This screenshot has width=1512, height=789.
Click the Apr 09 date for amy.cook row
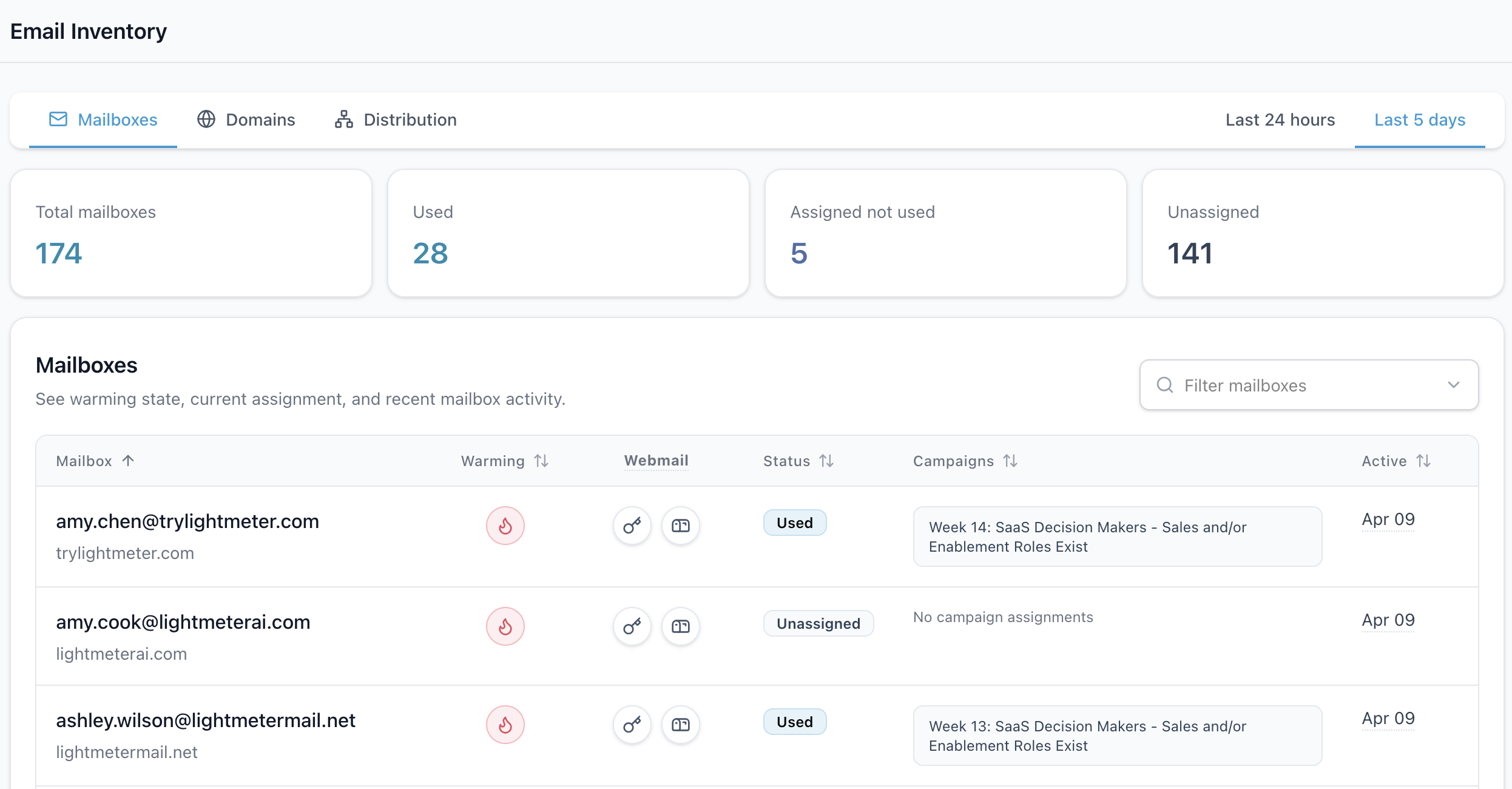click(x=1388, y=620)
